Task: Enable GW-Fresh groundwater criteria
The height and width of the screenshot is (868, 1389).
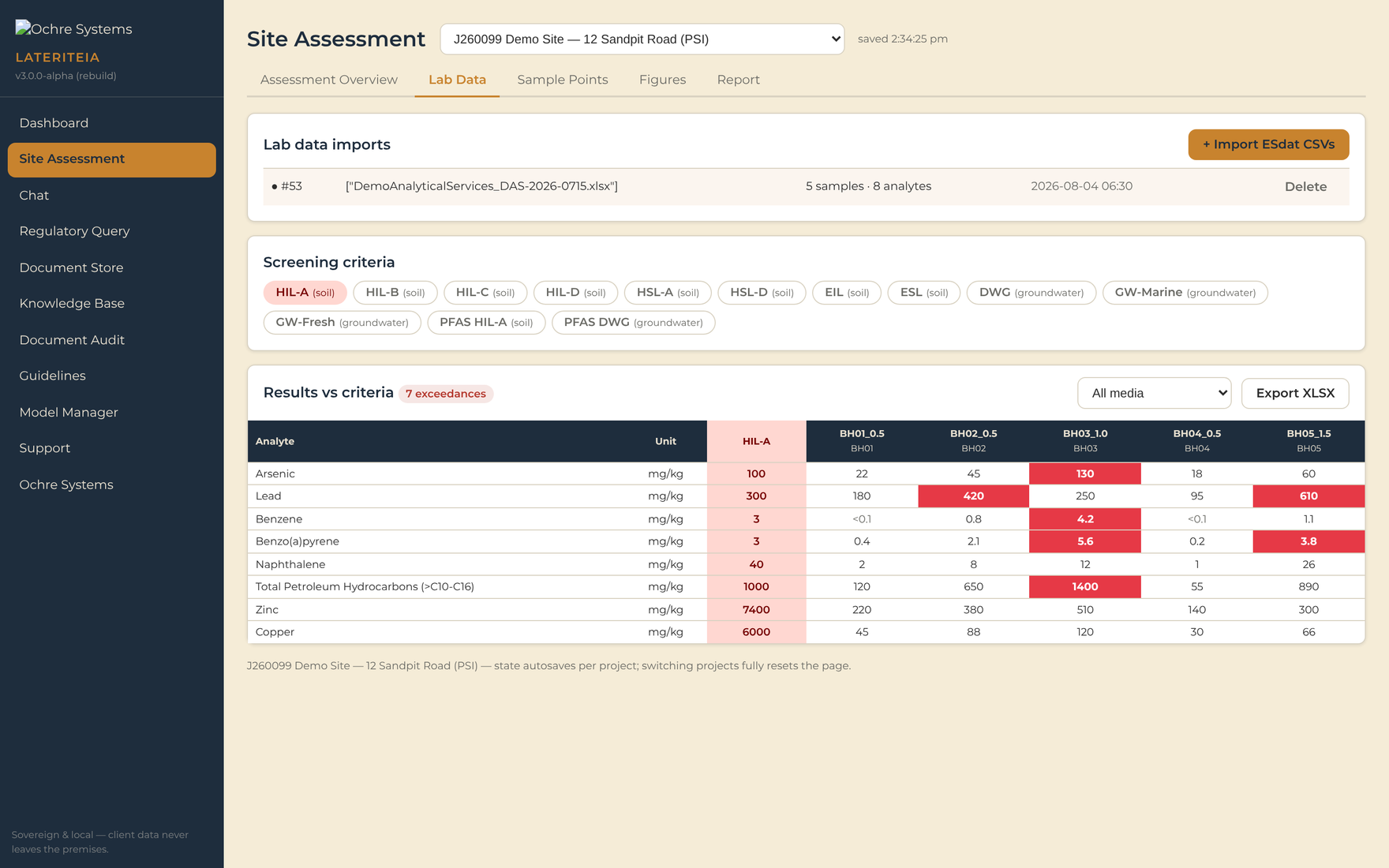Action: pos(342,323)
